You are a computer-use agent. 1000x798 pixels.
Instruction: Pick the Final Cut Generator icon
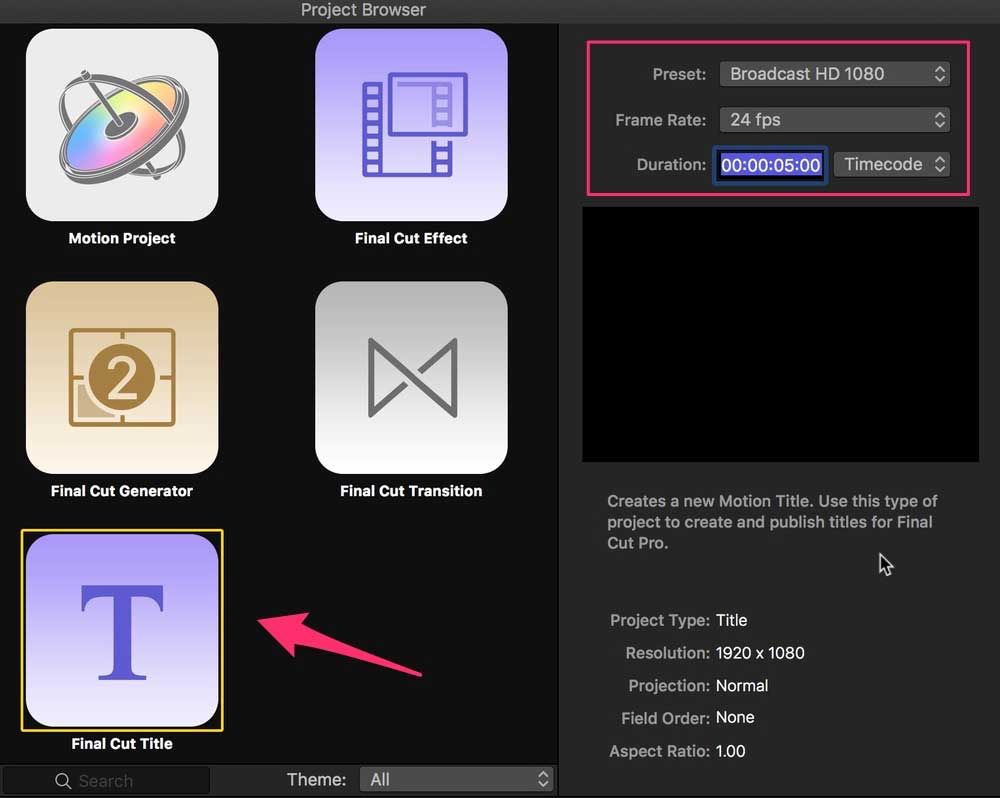pyautogui.click(x=122, y=378)
